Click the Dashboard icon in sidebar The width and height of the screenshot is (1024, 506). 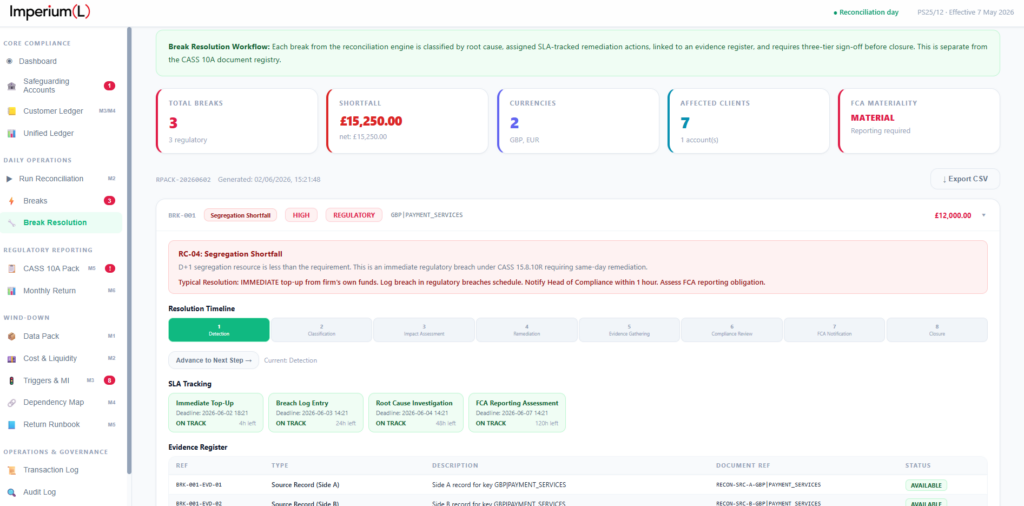point(9,61)
